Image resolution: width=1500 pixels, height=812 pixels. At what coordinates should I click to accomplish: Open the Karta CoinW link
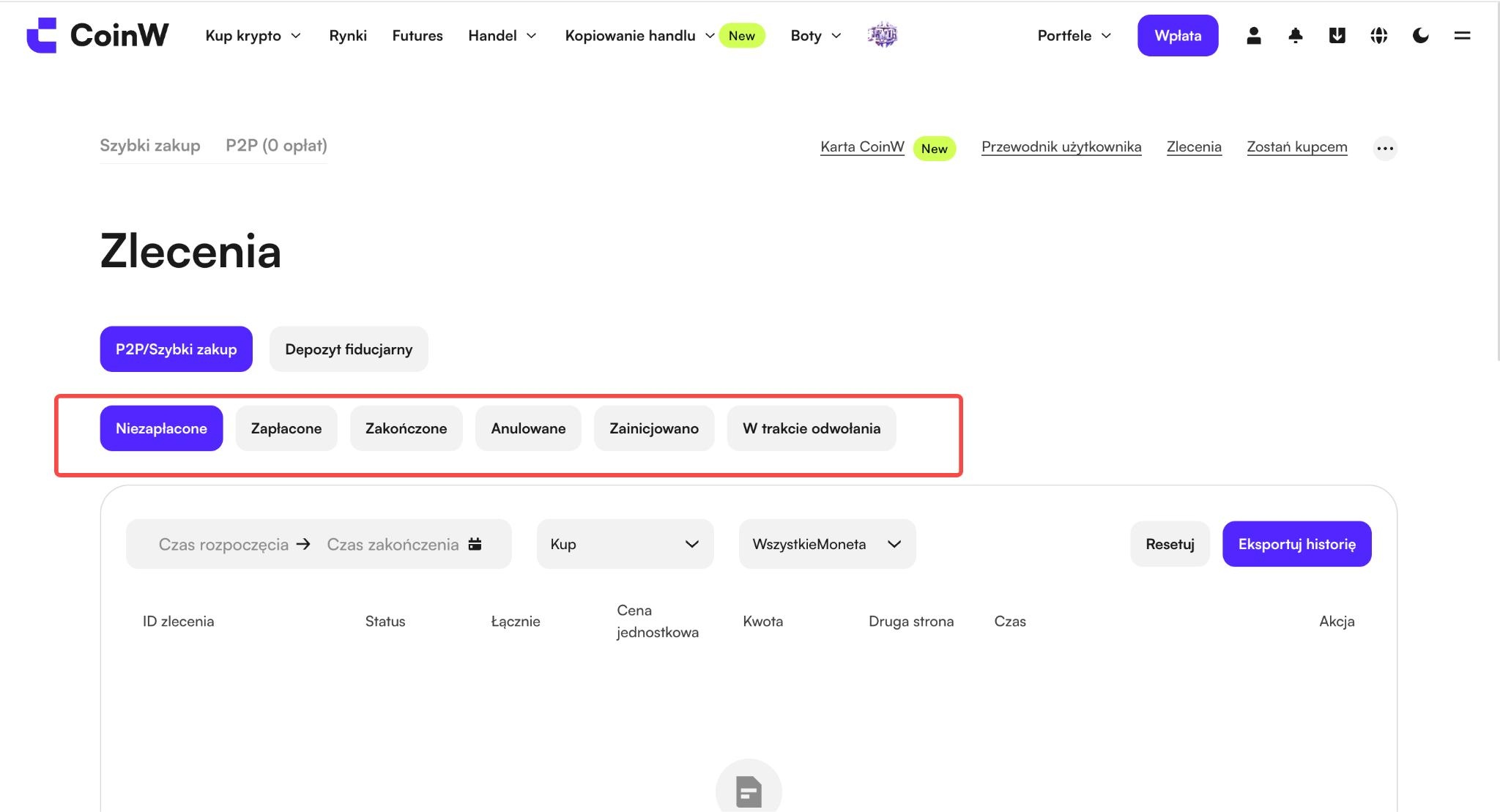coord(862,147)
